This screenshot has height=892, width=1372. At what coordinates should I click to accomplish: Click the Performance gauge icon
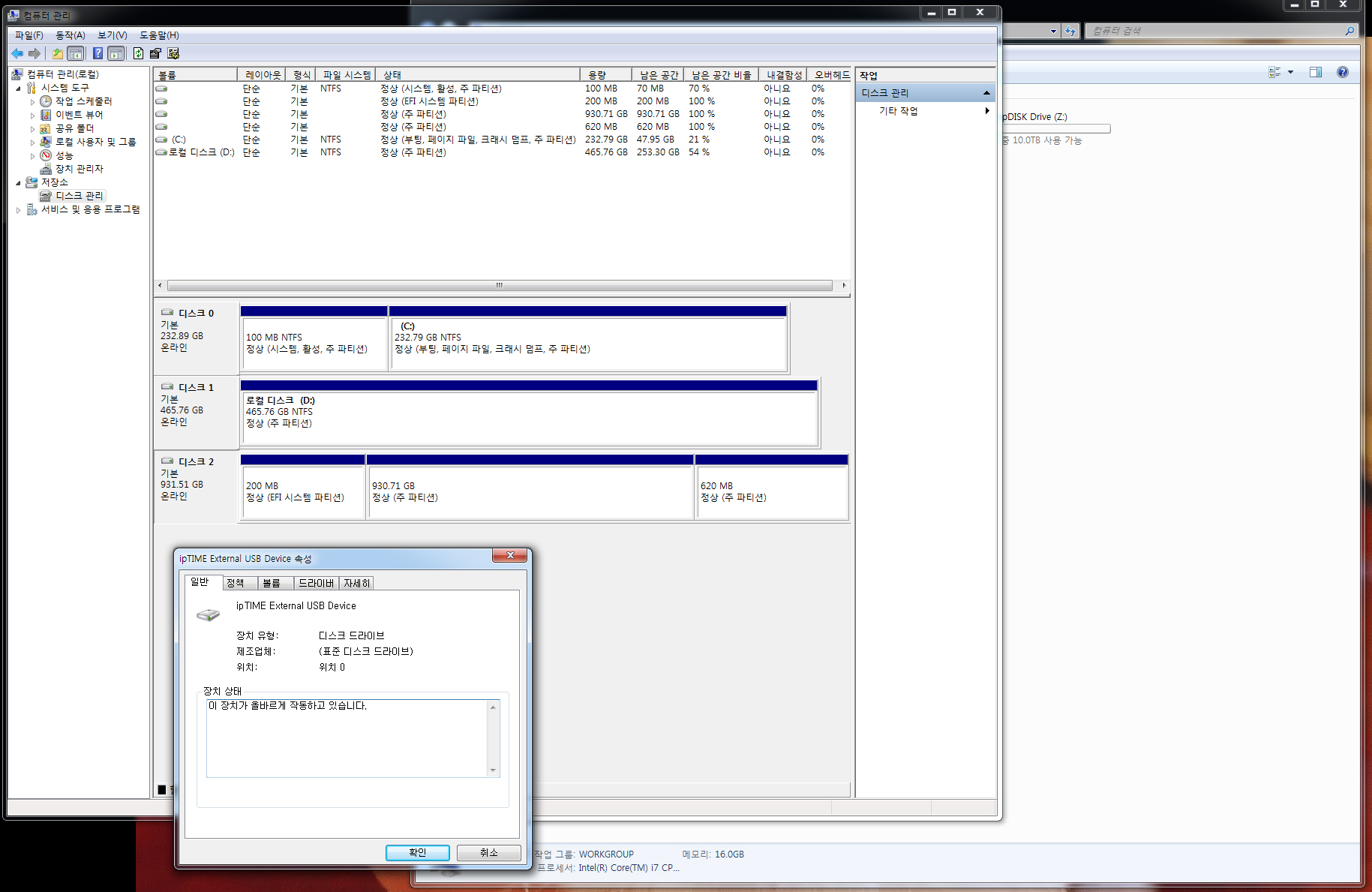(x=46, y=155)
